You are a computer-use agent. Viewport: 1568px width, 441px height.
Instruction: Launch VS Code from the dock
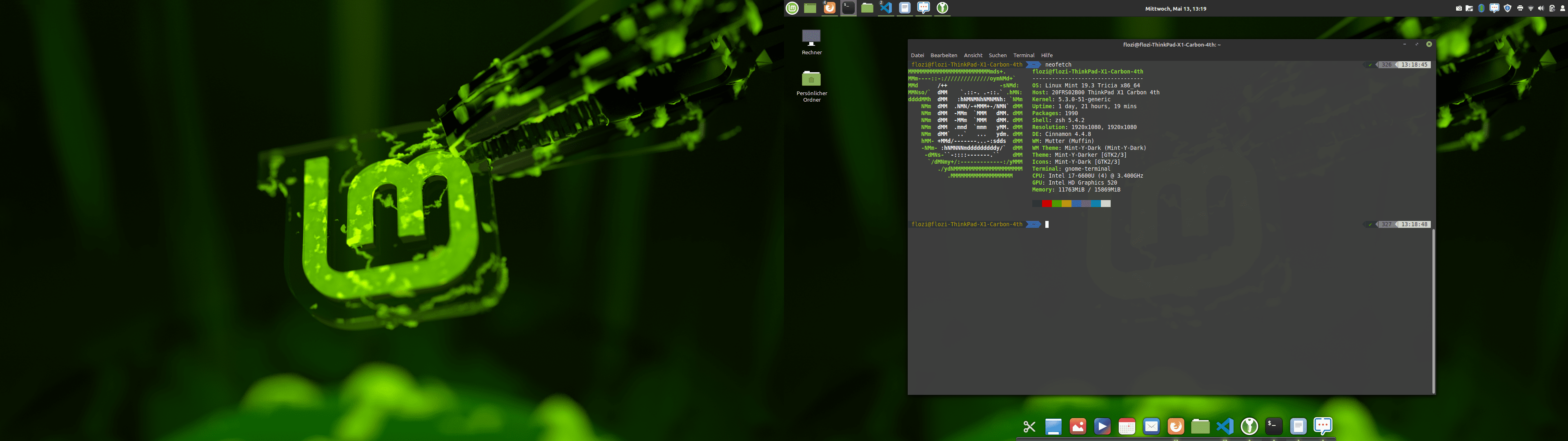coord(1225,426)
